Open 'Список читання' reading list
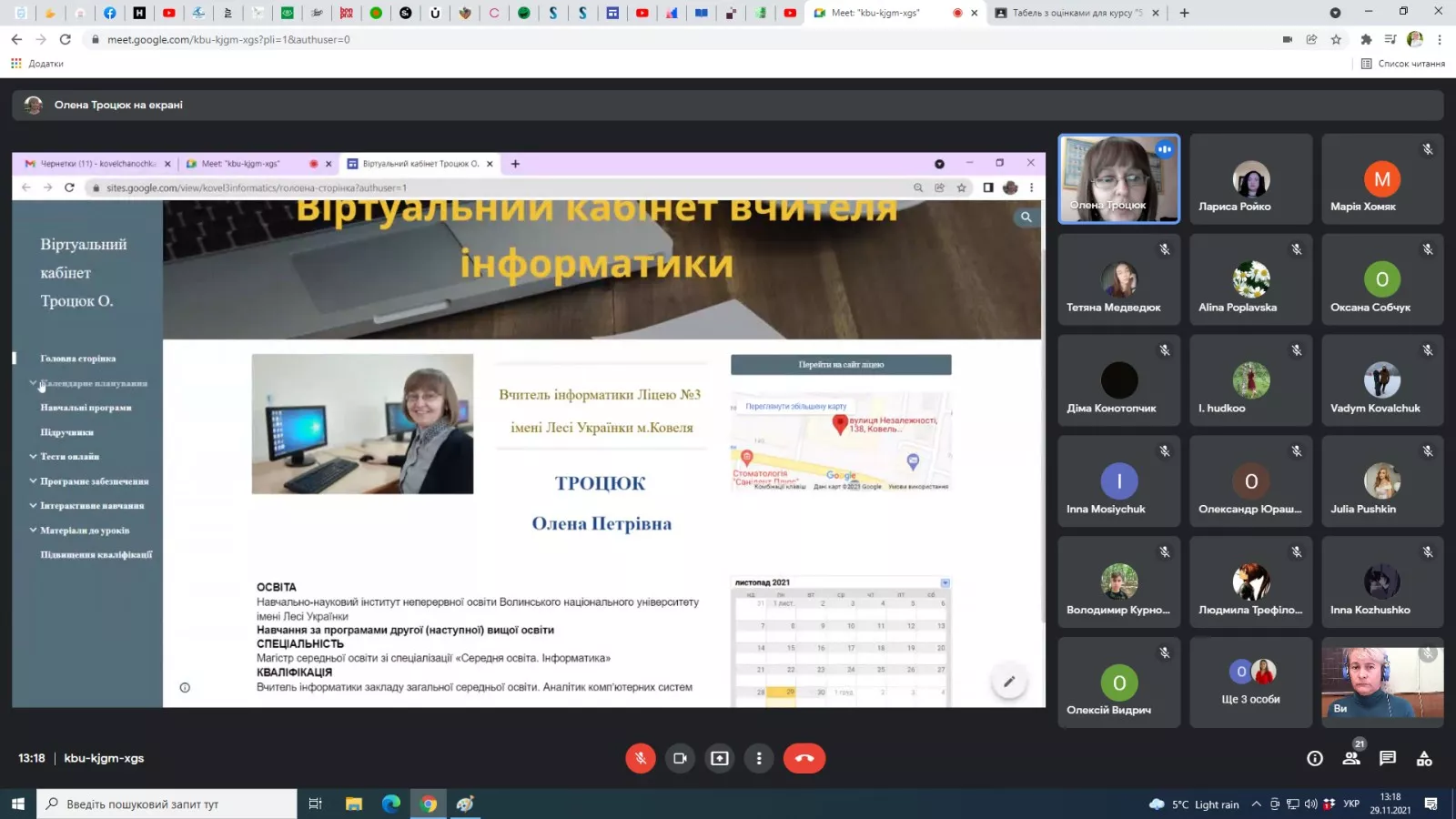This screenshot has height=819, width=1456. (x=1402, y=64)
